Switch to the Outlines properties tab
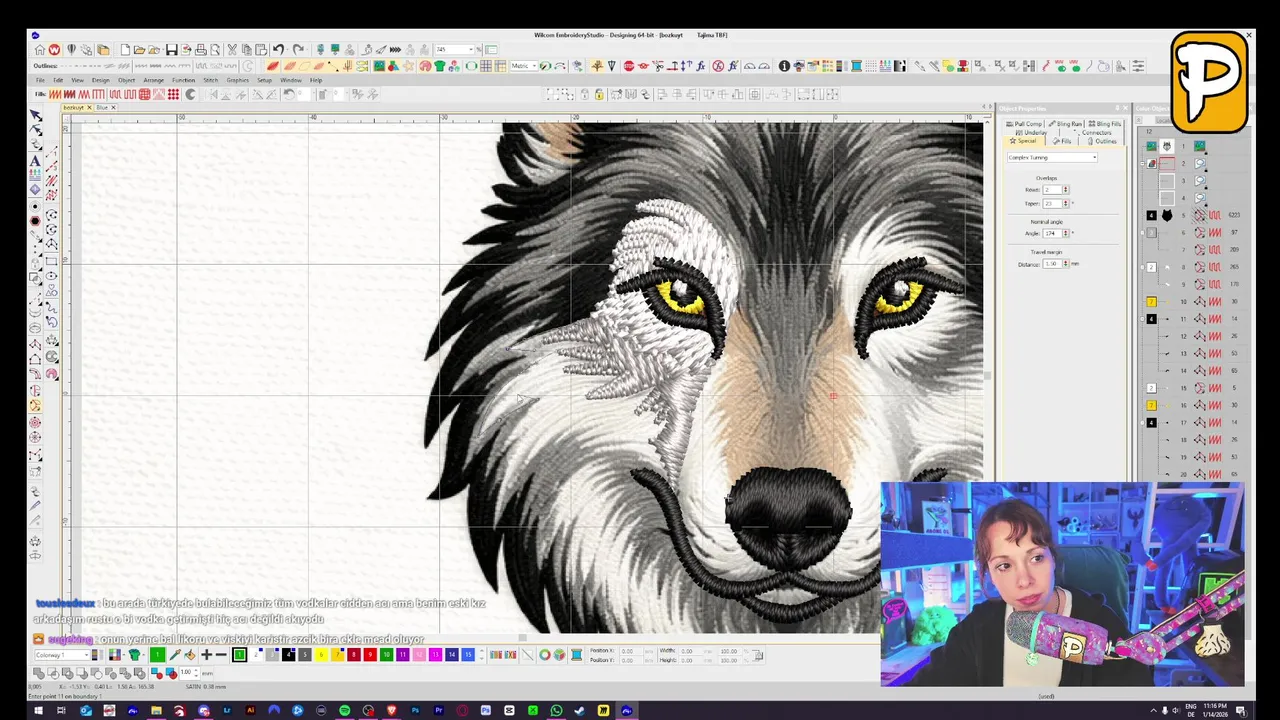This screenshot has width=1280, height=720. point(1102,141)
